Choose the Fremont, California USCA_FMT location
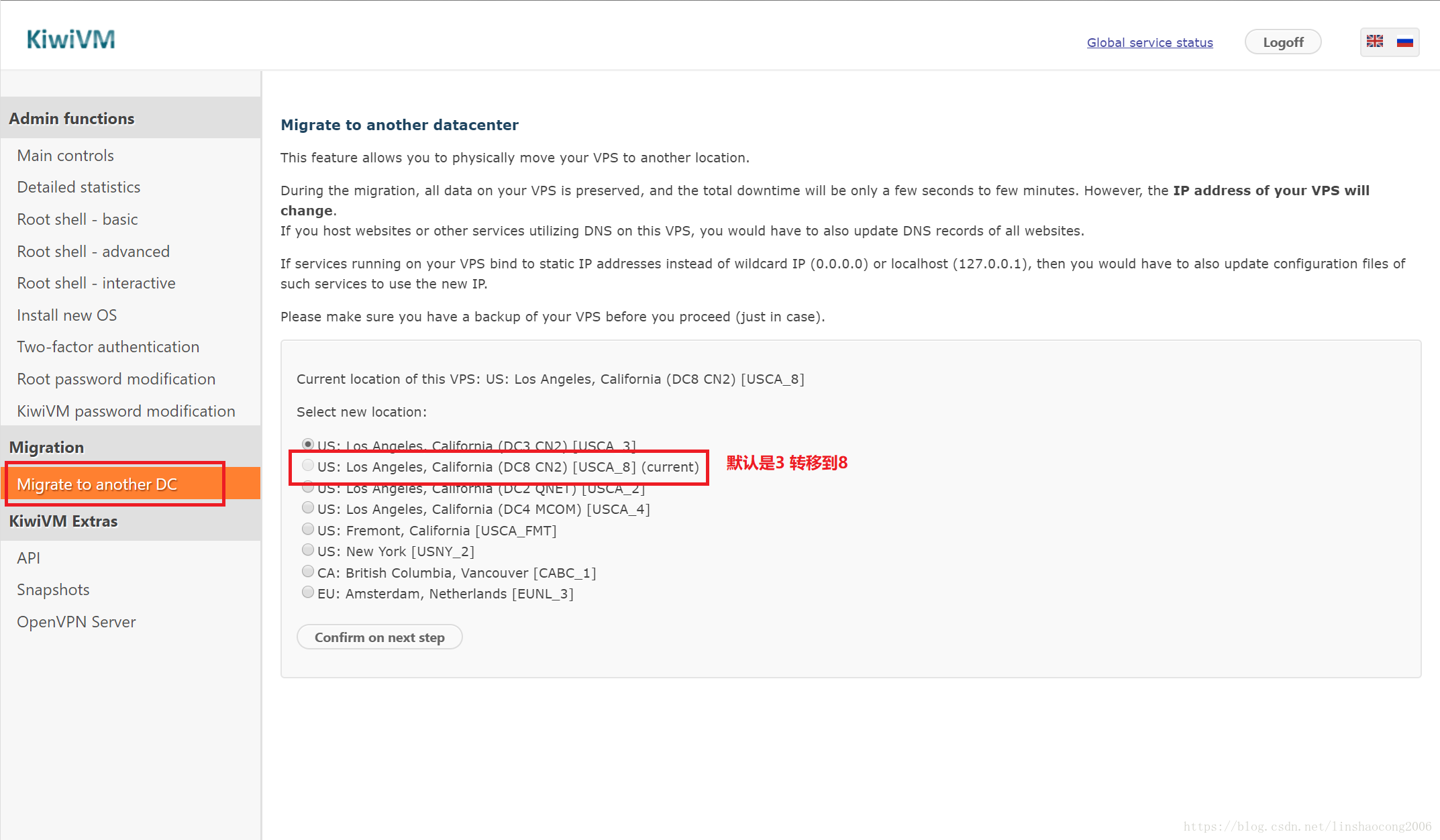Image resolution: width=1440 pixels, height=840 pixels. 308,529
